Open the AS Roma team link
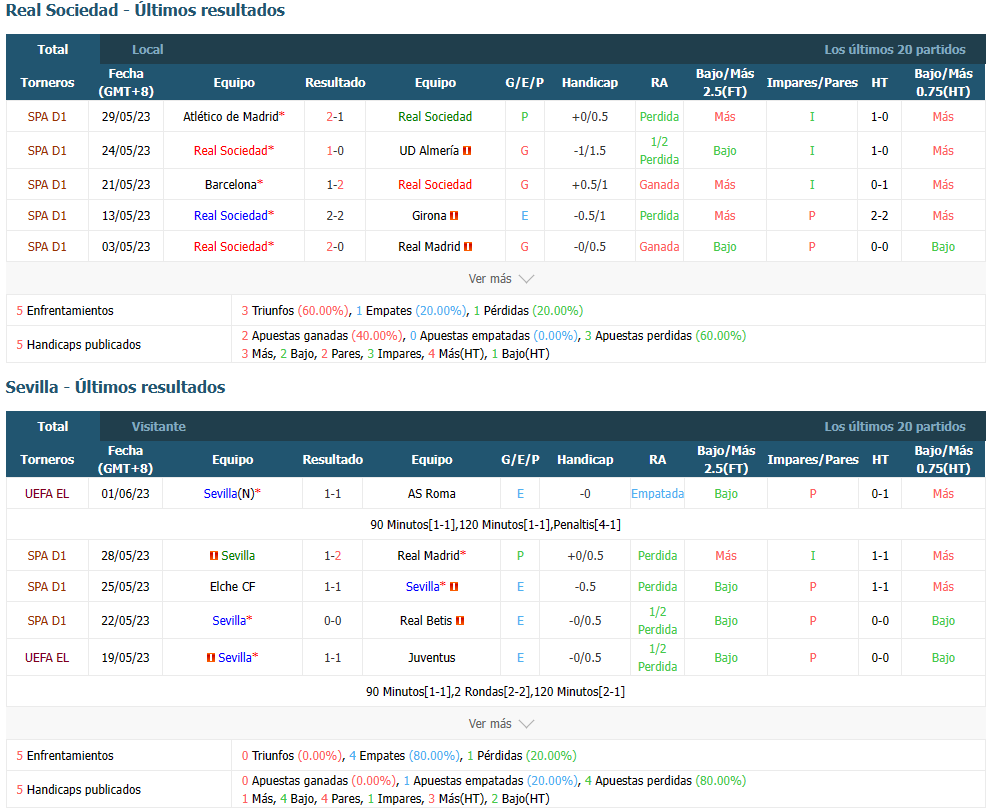 (432, 494)
